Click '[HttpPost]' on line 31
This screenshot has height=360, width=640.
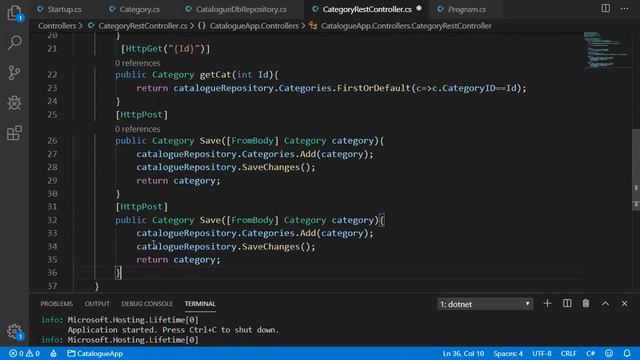coord(142,207)
